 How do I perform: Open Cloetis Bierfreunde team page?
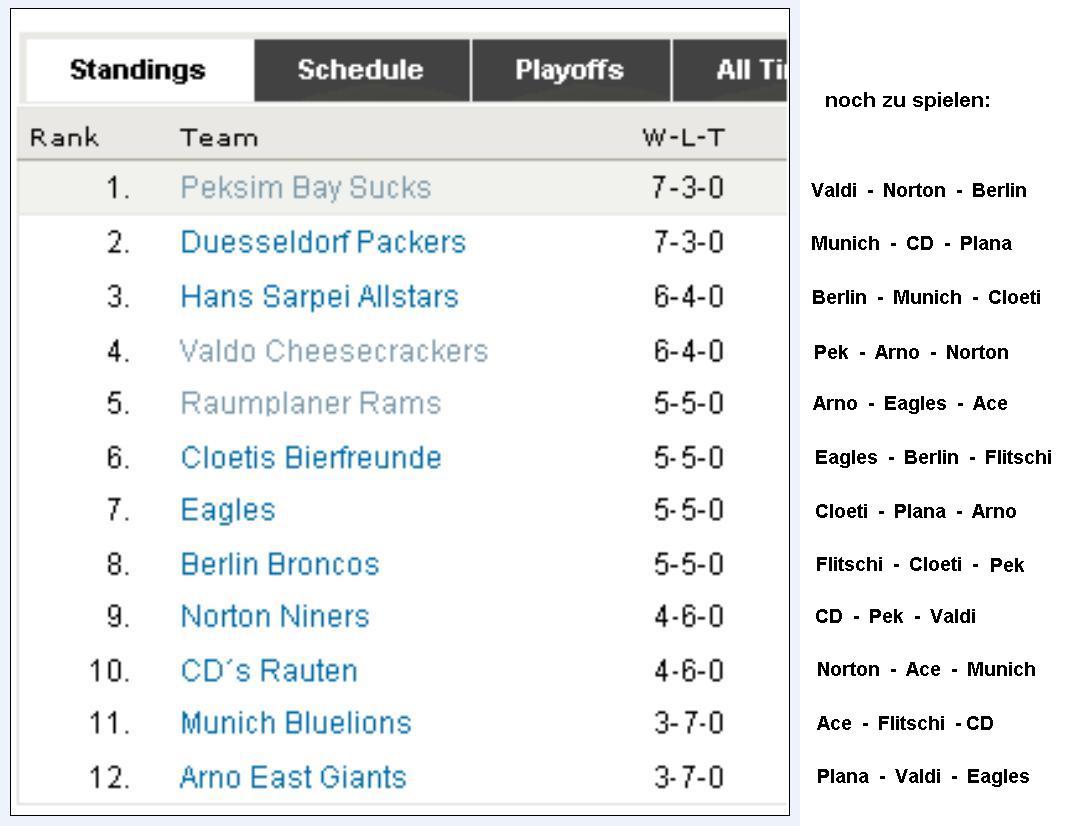click(x=310, y=458)
